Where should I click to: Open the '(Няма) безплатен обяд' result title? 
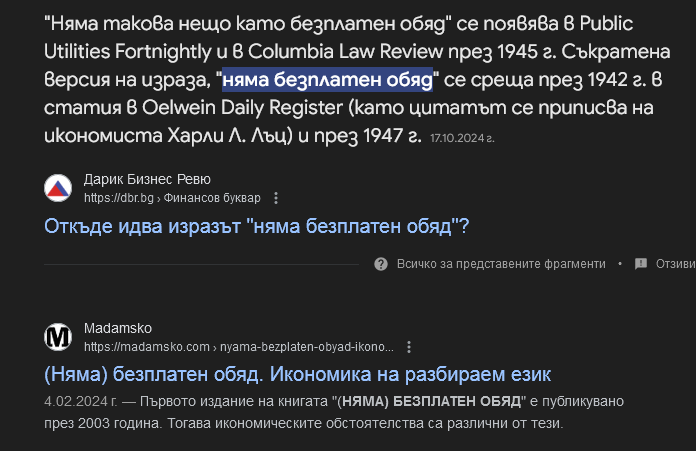coord(298,374)
